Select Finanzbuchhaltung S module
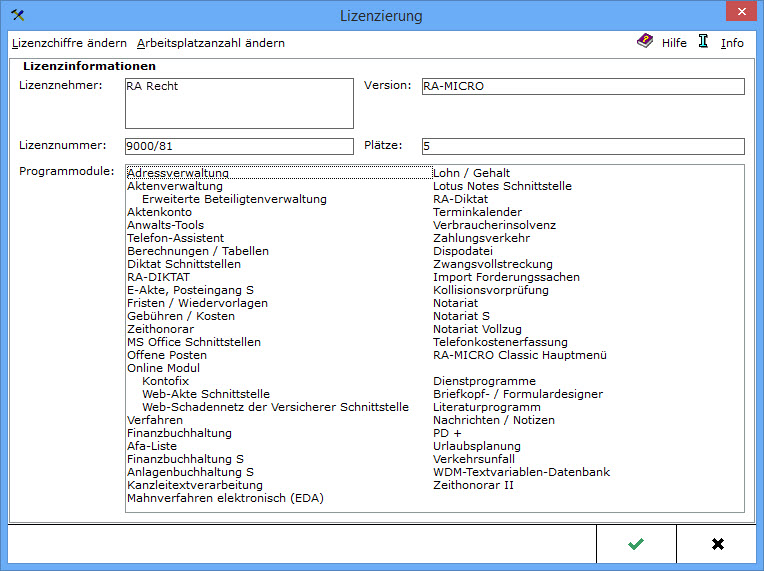 [185, 459]
